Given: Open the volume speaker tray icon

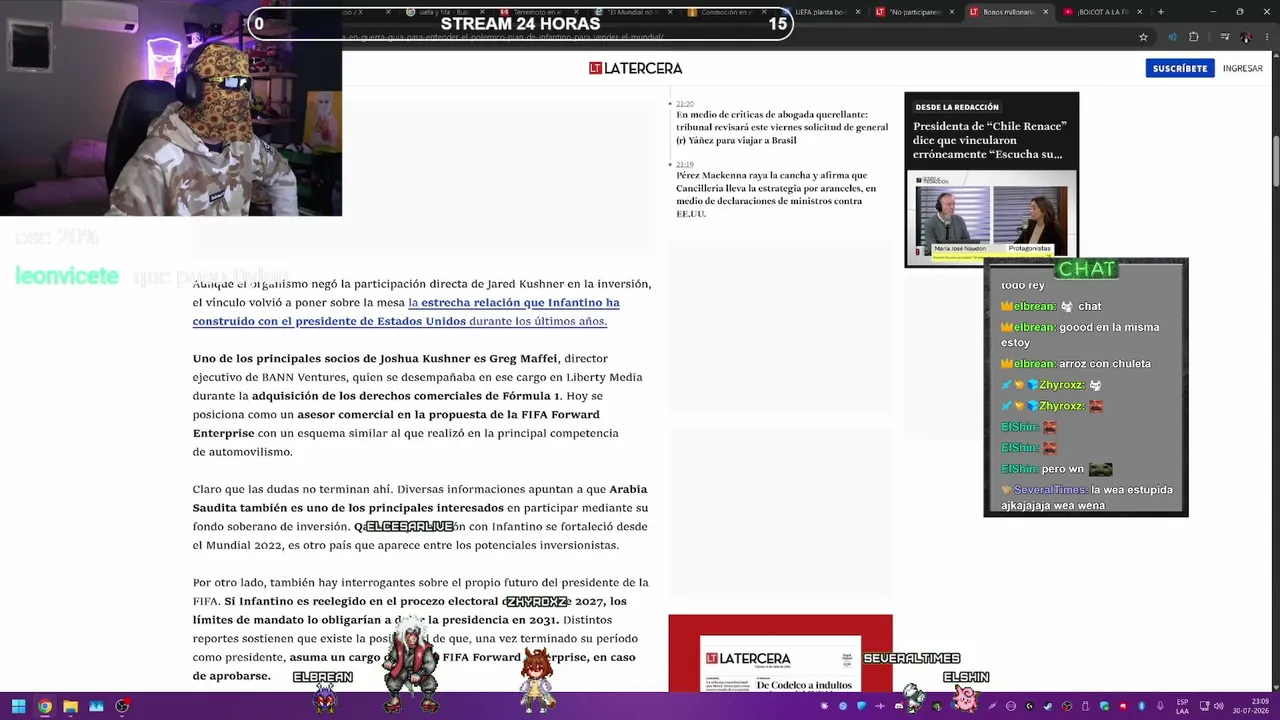Looking at the screenshot, I should click(1218, 706).
